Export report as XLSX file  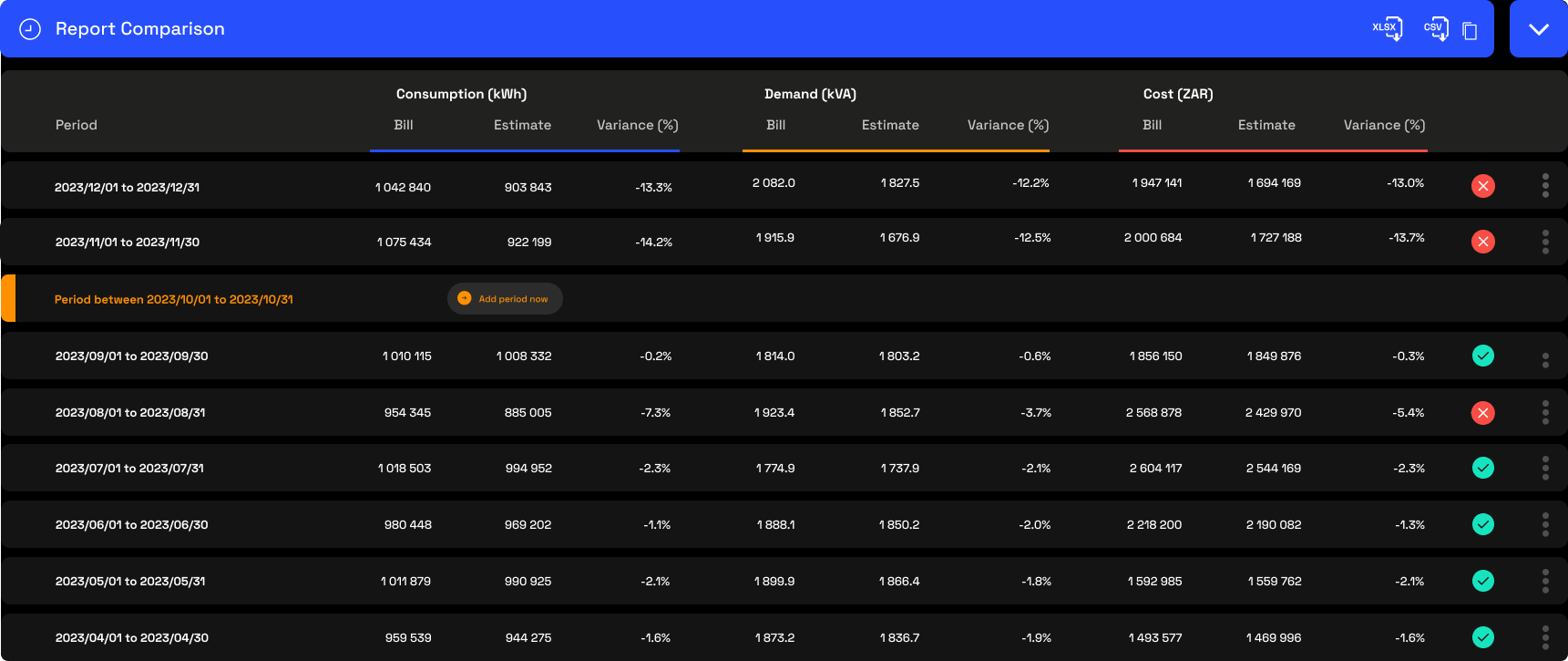click(1388, 29)
